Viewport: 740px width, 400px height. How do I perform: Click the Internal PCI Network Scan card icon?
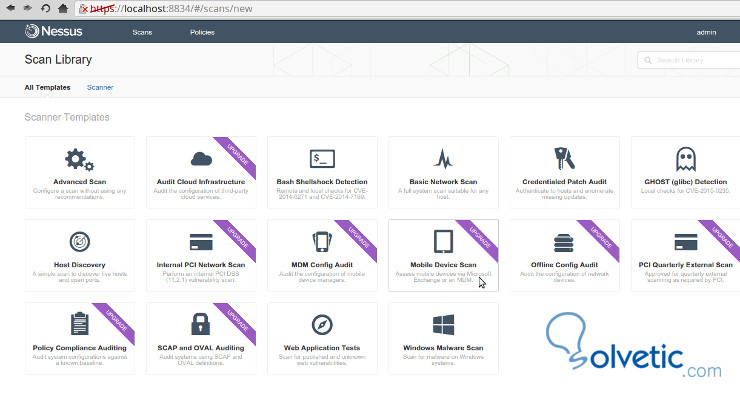pos(201,242)
